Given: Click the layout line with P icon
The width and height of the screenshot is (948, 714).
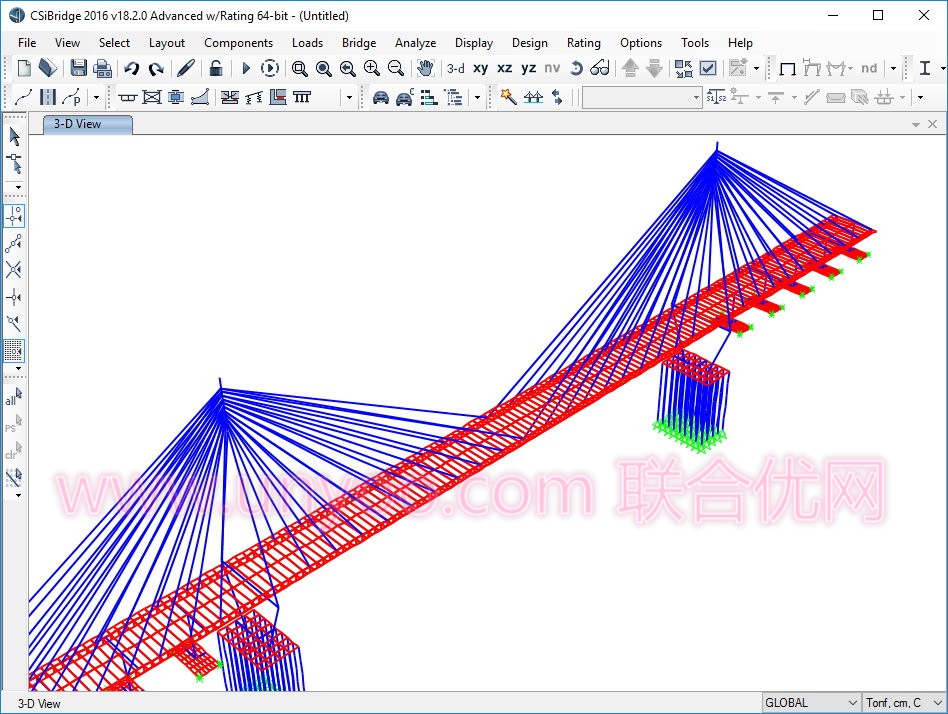Looking at the screenshot, I should click(x=71, y=97).
